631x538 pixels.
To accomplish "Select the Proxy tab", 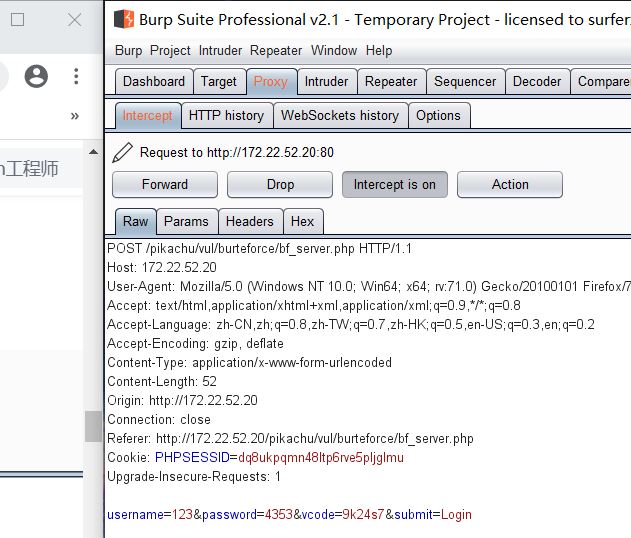I will click(271, 82).
